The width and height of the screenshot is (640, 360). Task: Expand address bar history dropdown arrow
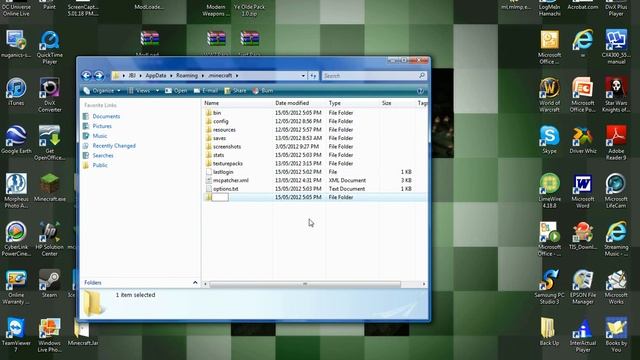(303, 76)
